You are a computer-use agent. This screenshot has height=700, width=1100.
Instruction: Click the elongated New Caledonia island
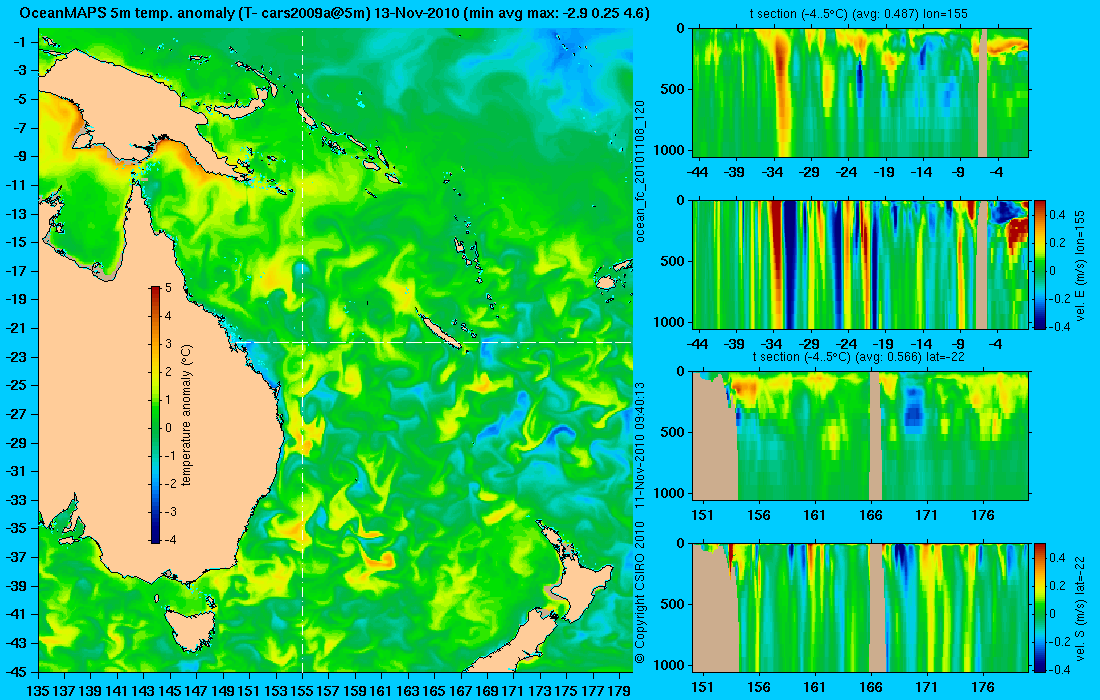pos(438,330)
